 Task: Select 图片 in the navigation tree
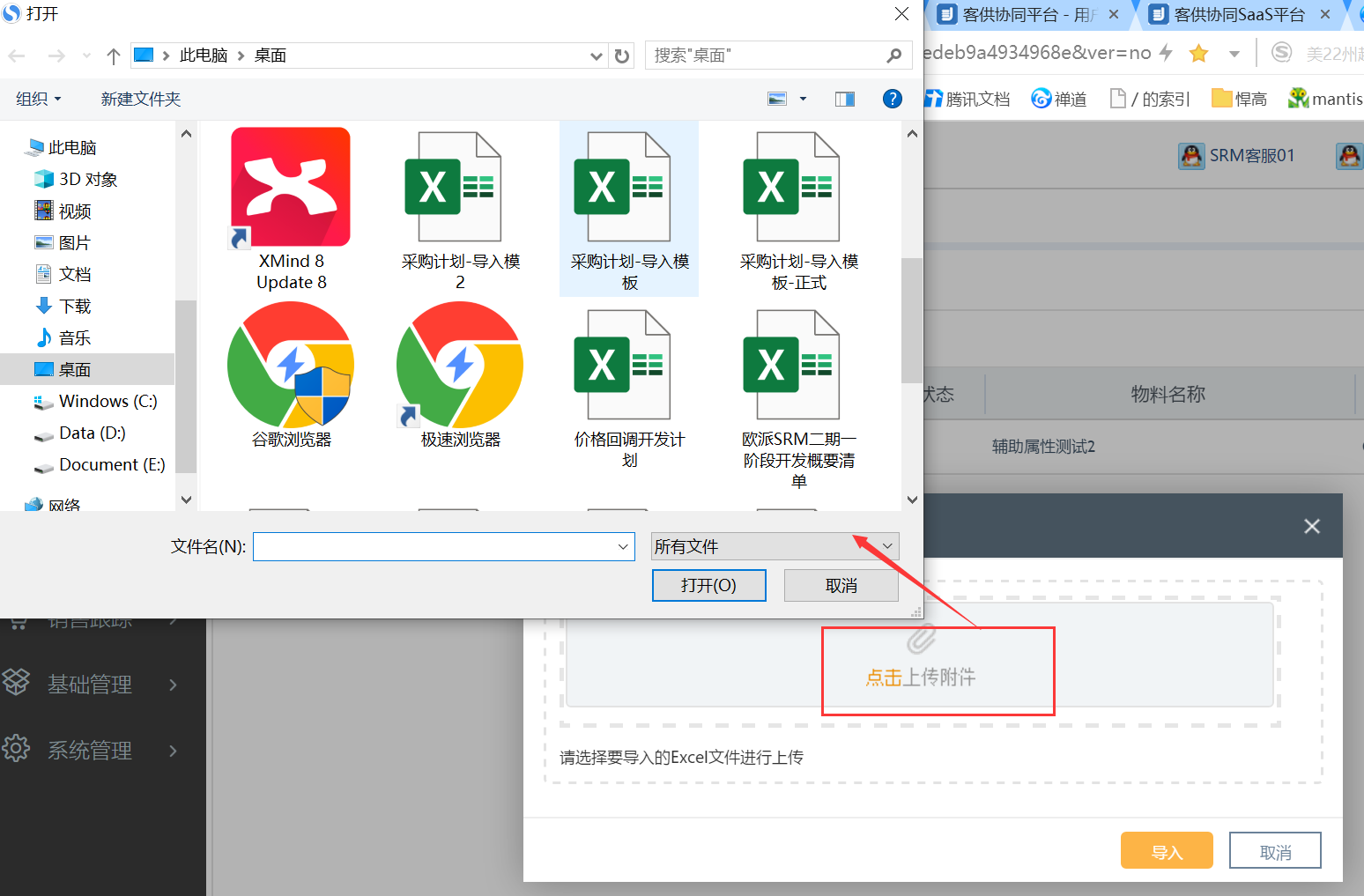point(63,242)
